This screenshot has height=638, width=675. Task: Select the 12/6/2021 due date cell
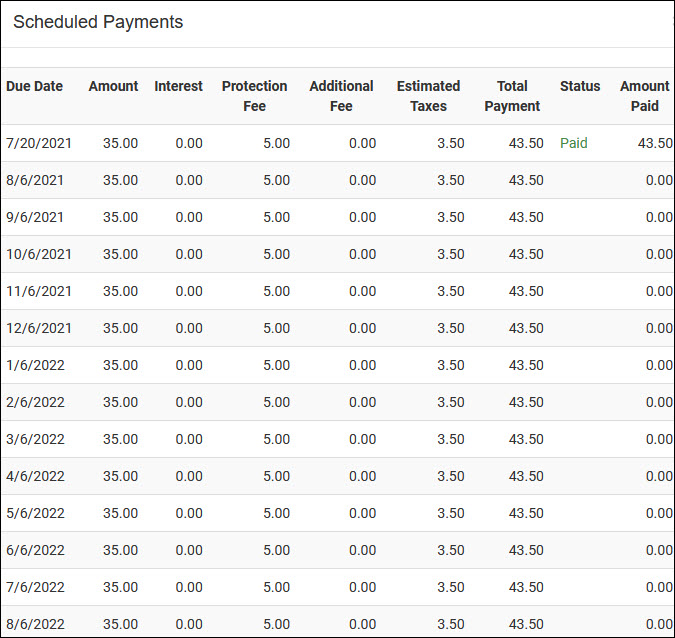(x=39, y=328)
